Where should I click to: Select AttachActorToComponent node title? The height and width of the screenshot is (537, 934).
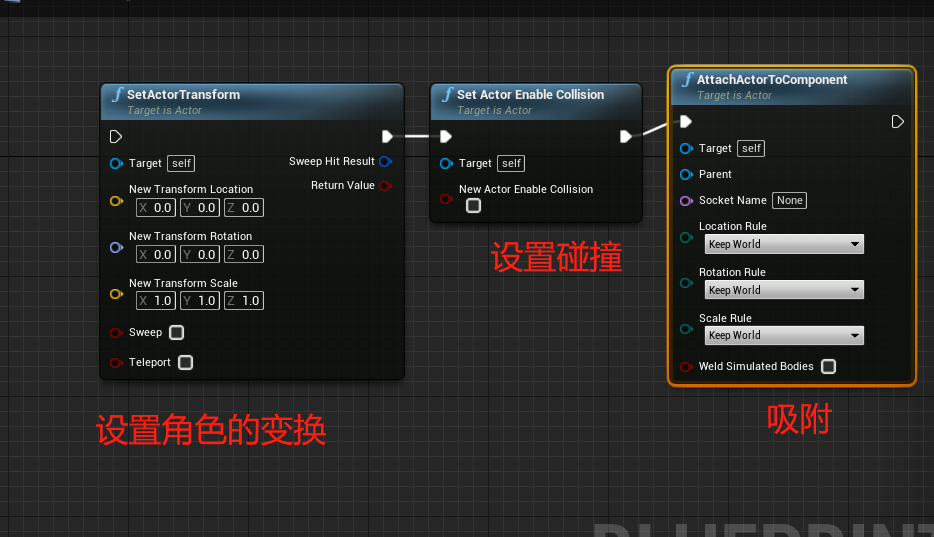coord(772,80)
